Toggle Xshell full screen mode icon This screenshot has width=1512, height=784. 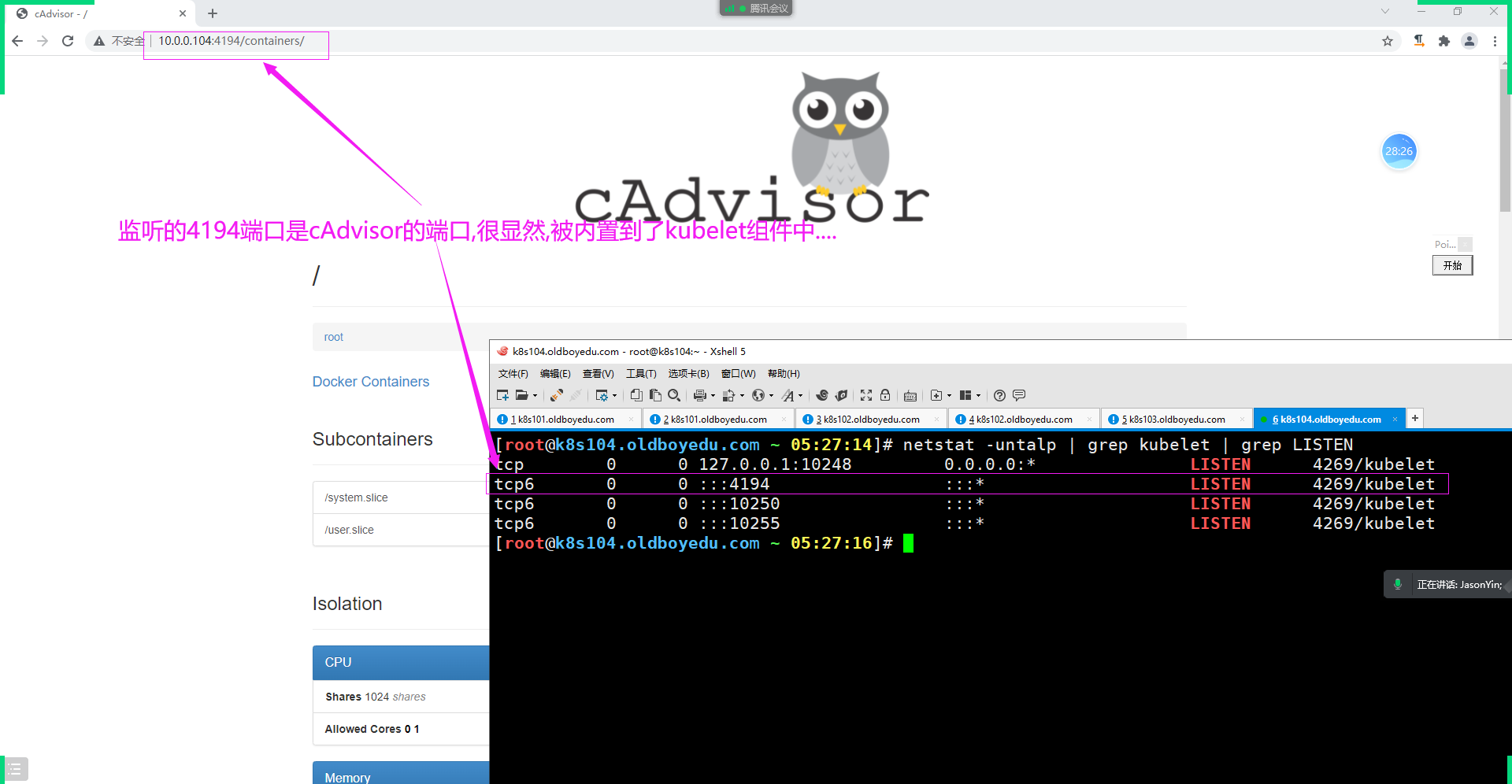pyautogui.click(x=866, y=395)
